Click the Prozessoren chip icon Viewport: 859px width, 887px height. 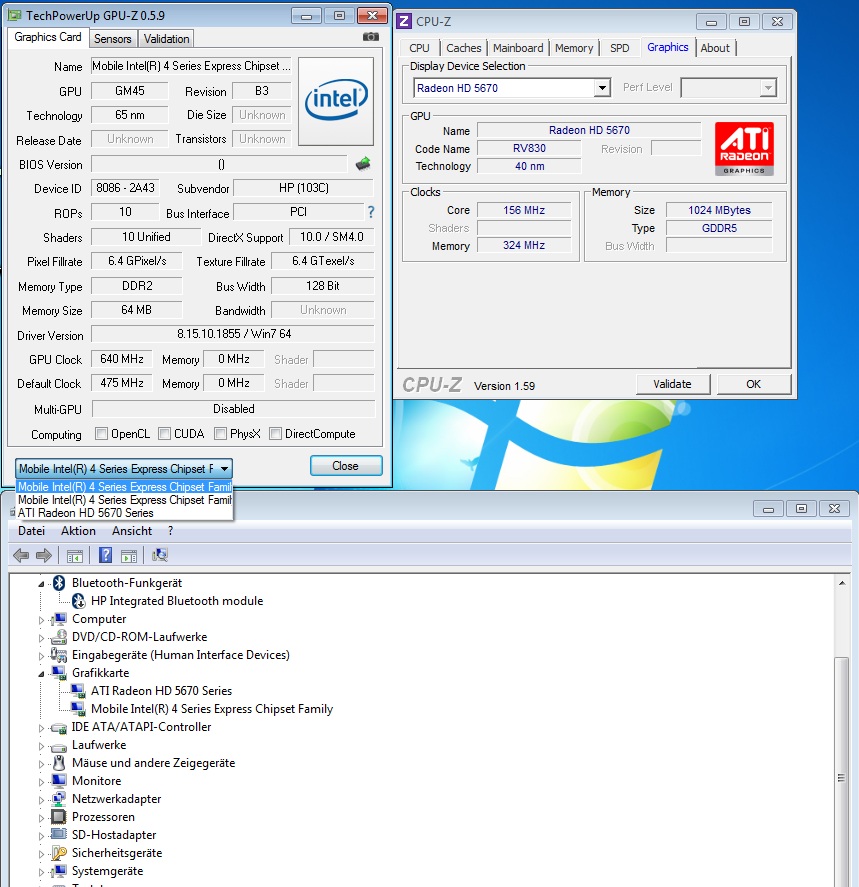coord(59,817)
